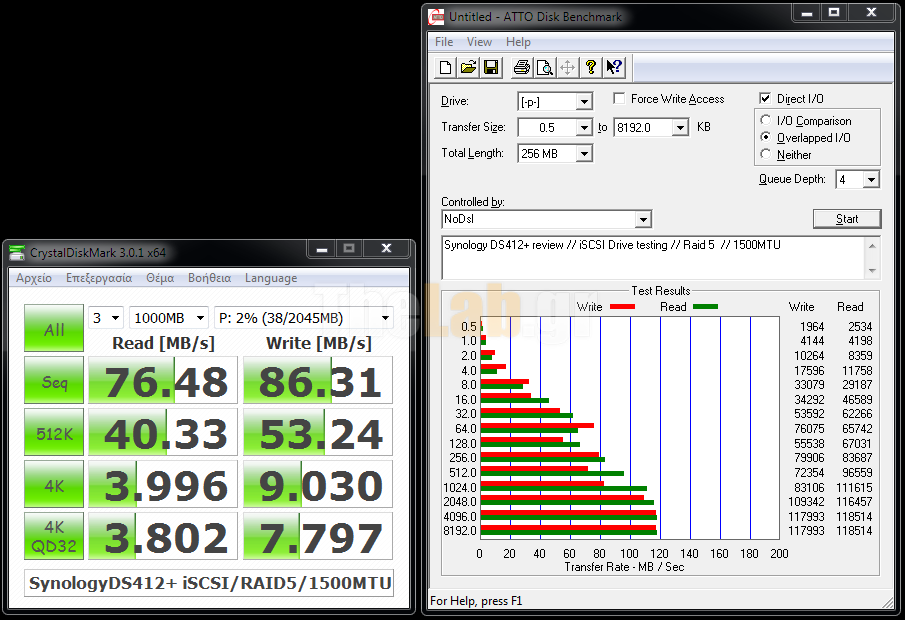The width and height of the screenshot is (905, 620).
Task: Click the ATTO read result 2534
Action: tap(860, 327)
